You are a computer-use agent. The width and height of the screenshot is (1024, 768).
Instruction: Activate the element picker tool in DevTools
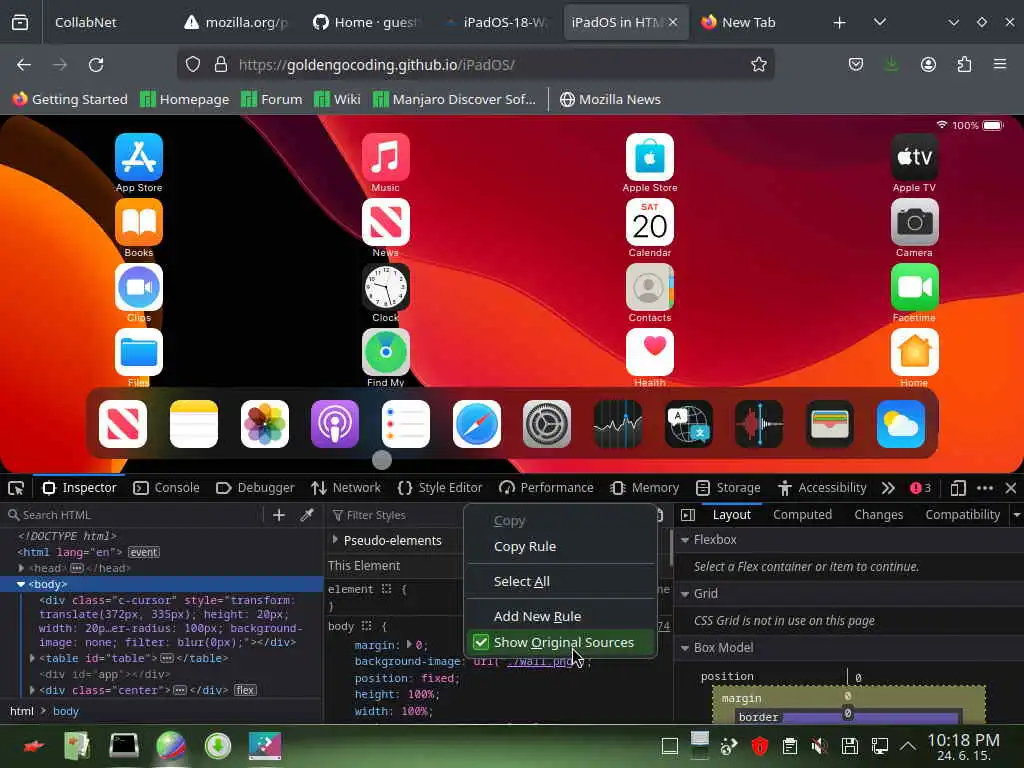pyautogui.click(x=16, y=488)
